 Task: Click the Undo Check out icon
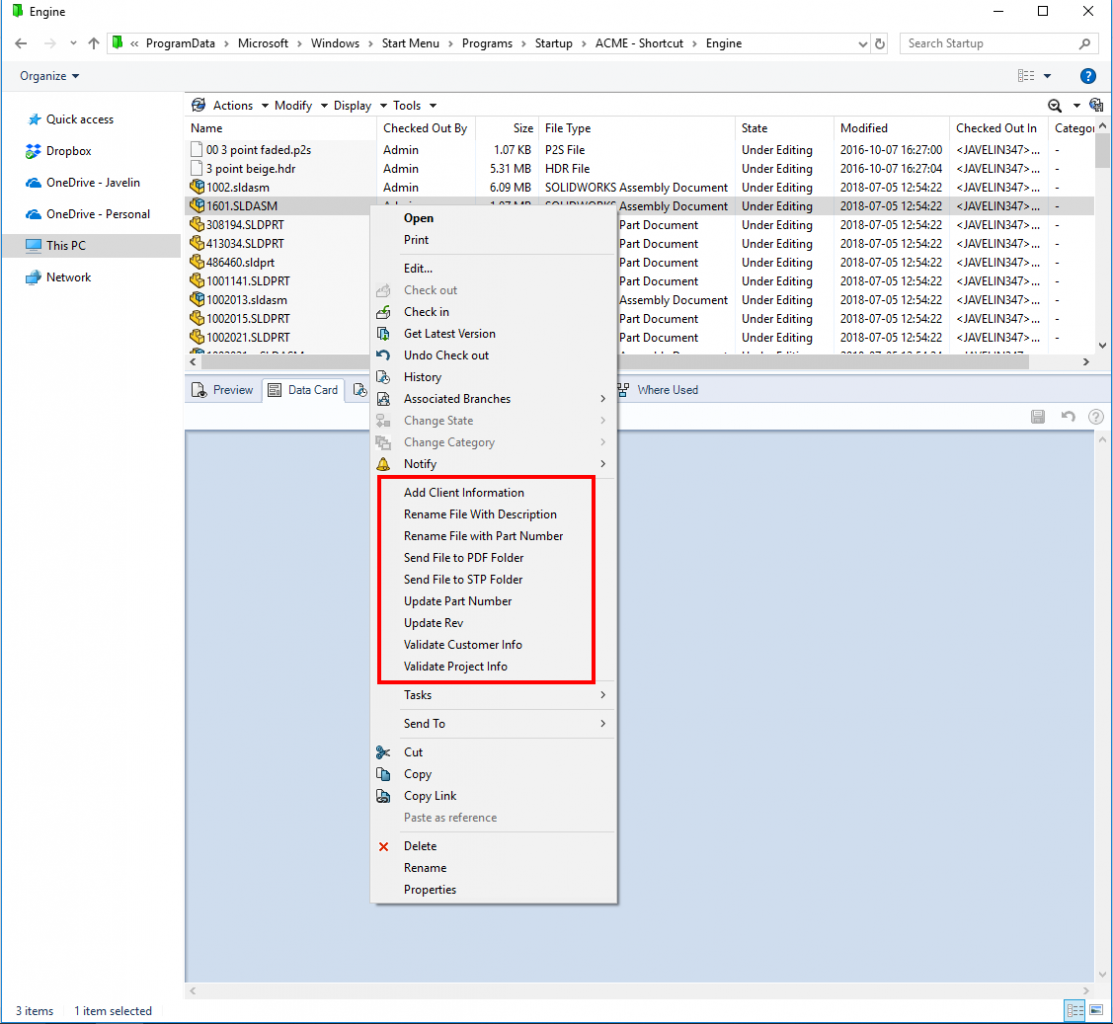pyautogui.click(x=383, y=356)
